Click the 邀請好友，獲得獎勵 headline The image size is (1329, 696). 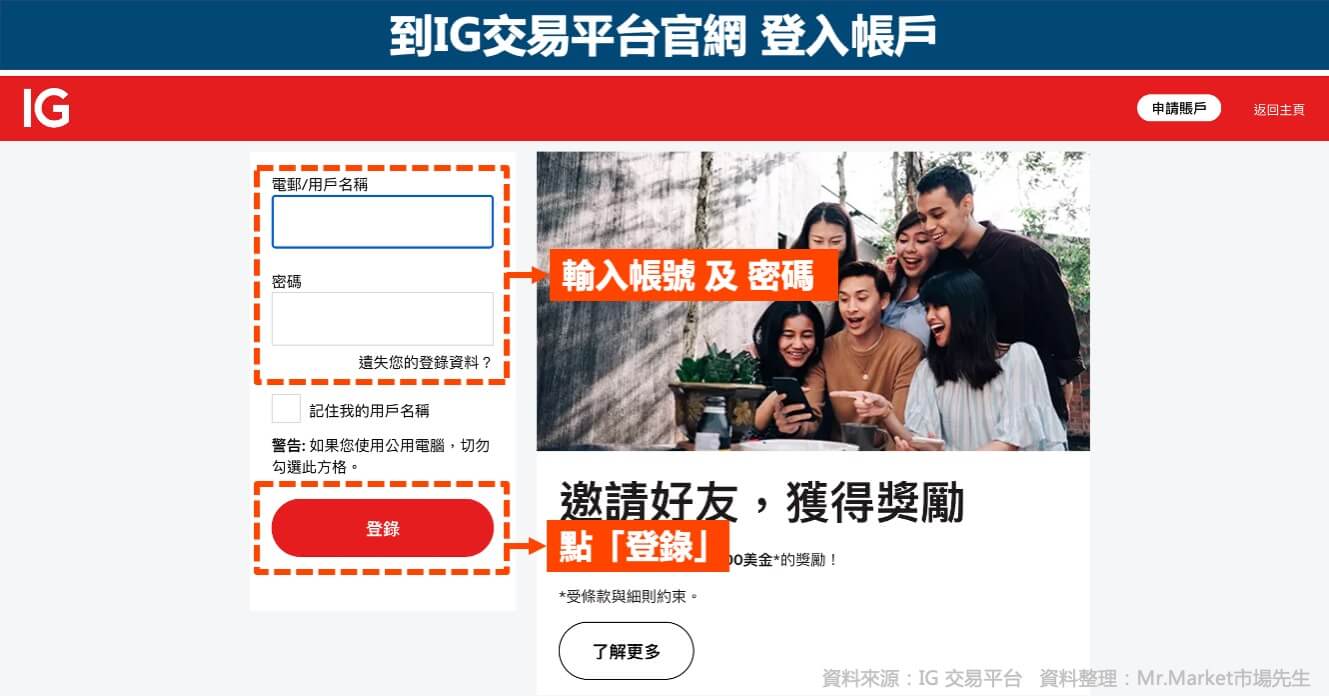(761, 502)
